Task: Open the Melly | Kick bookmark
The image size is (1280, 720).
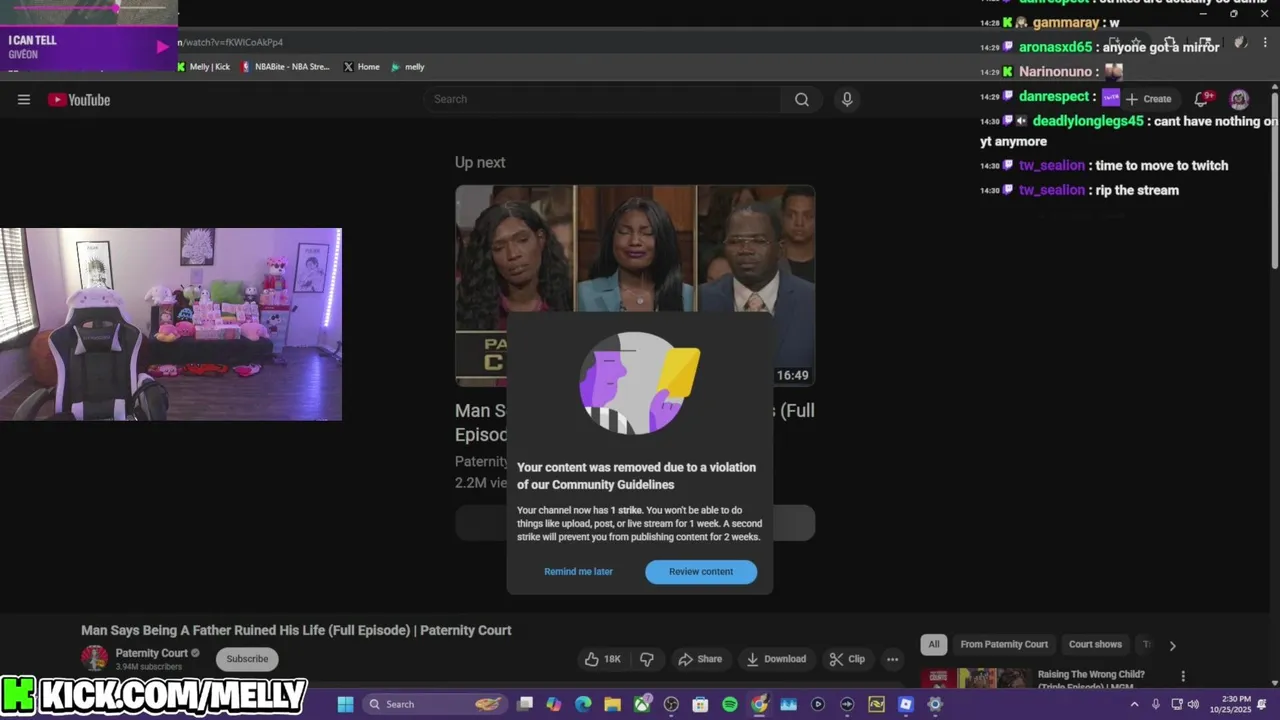Action: click(x=203, y=67)
